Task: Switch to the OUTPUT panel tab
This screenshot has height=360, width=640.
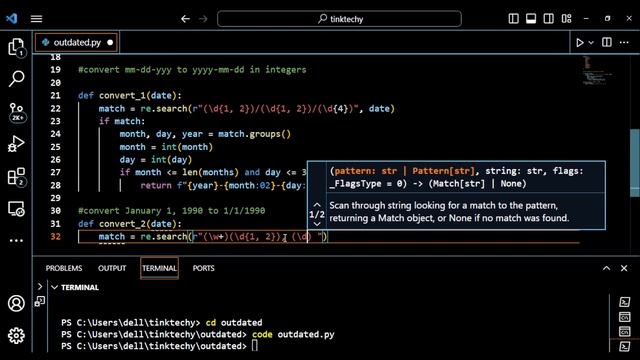Action: pos(112,268)
